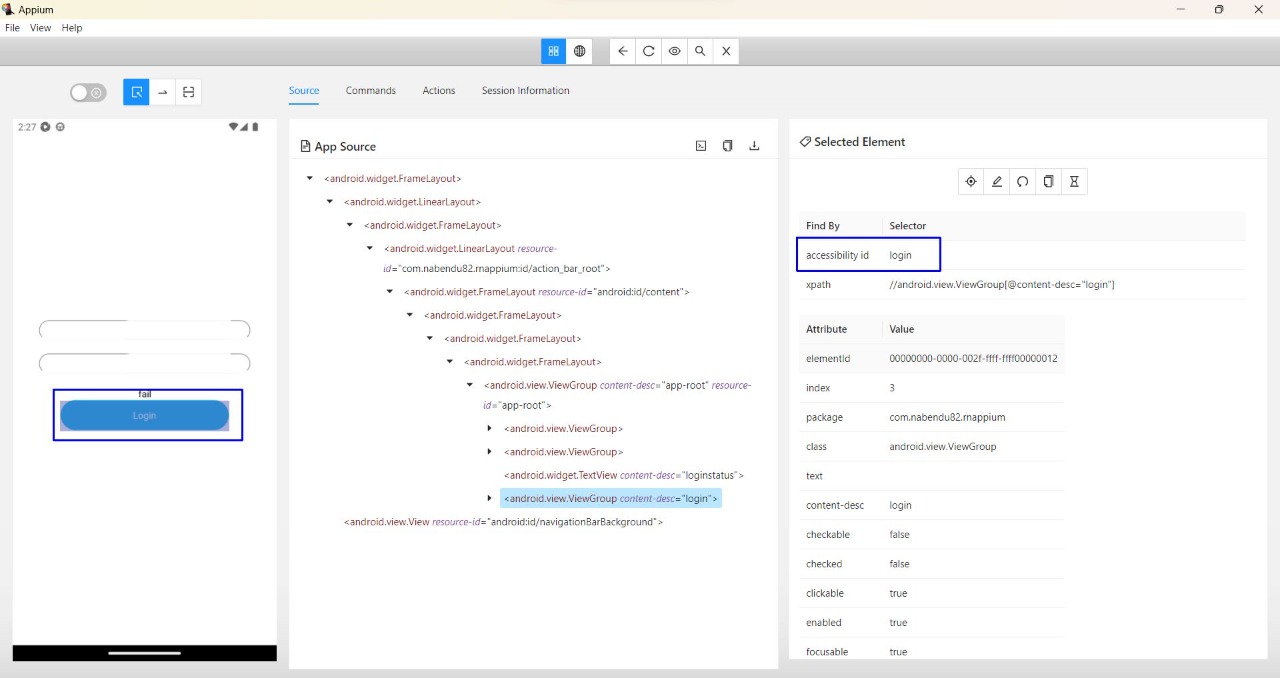The height and width of the screenshot is (678, 1280).
Task: Click the 'fail' status text on the phone
Action: (145, 394)
